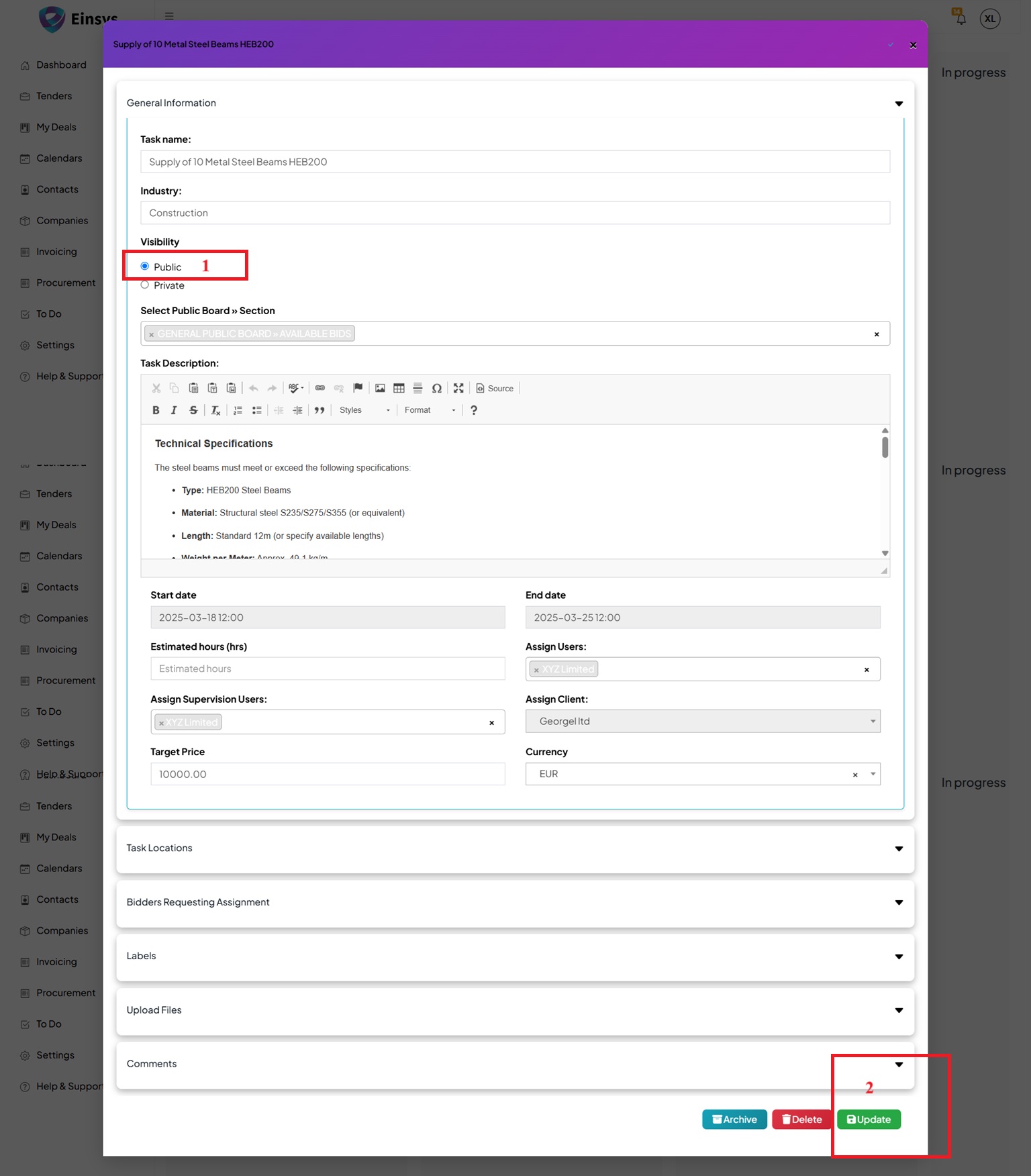This screenshot has width=1031, height=1176.
Task: Maximize the description editor
Action: click(458, 388)
